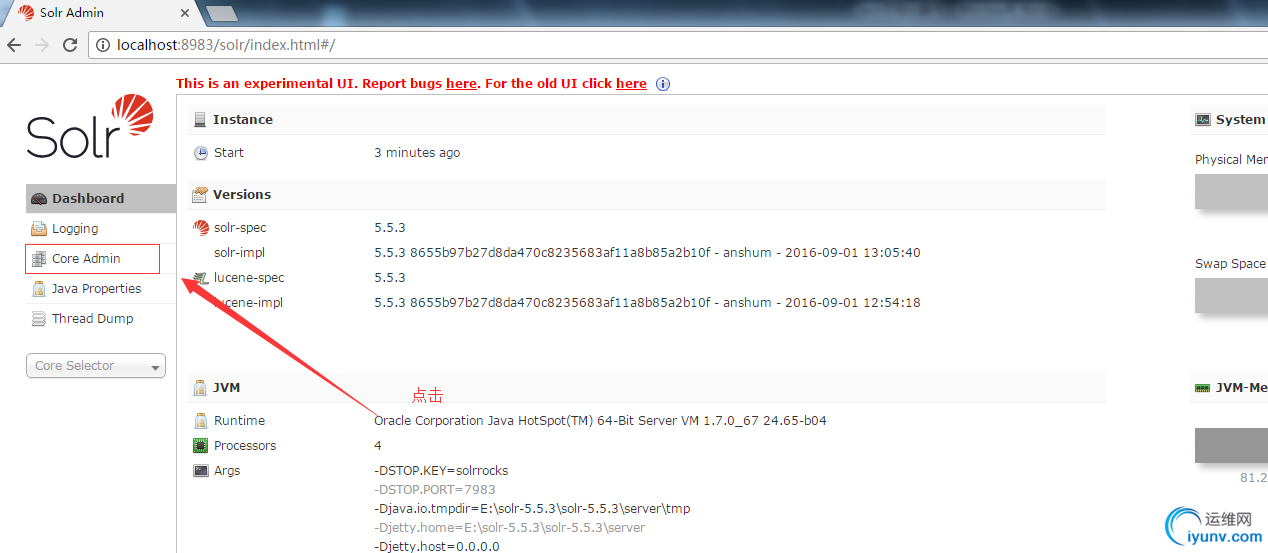The width and height of the screenshot is (1268, 553).
Task: Open the Logging page
Action: 75,228
